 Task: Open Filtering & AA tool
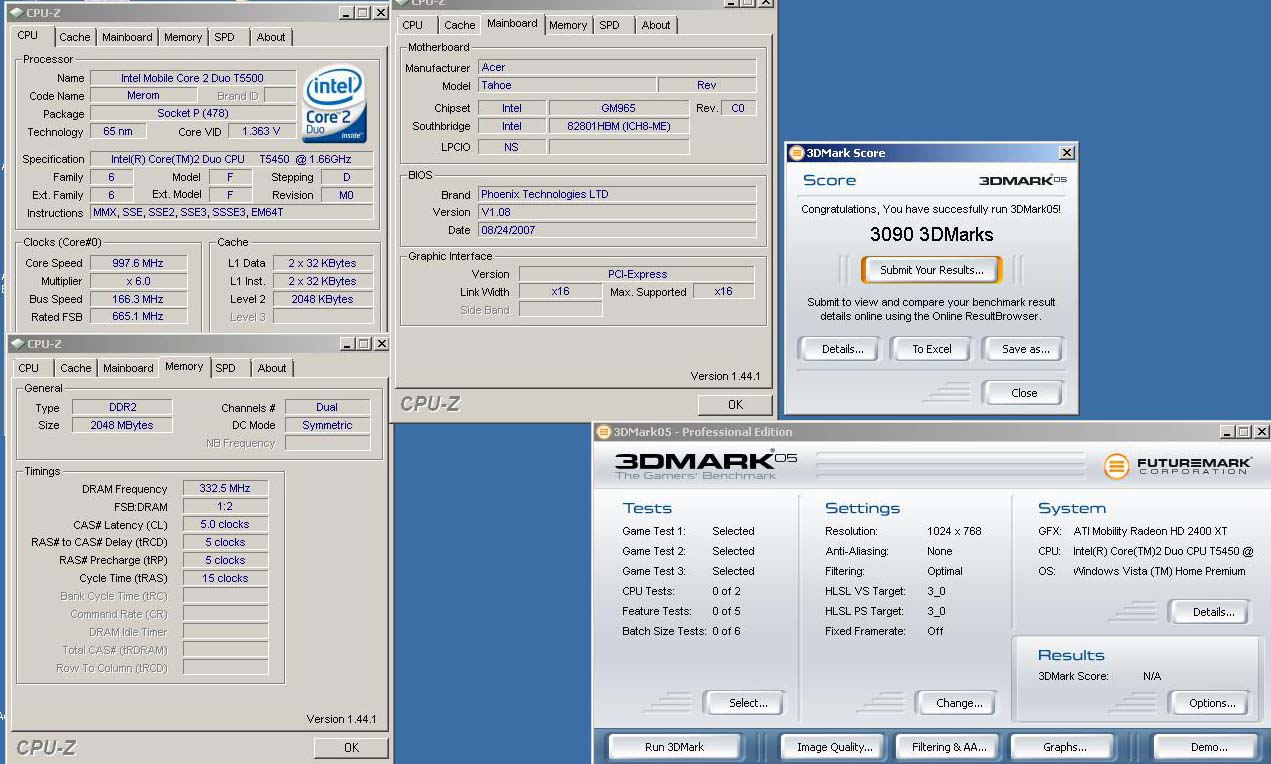click(x=949, y=747)
